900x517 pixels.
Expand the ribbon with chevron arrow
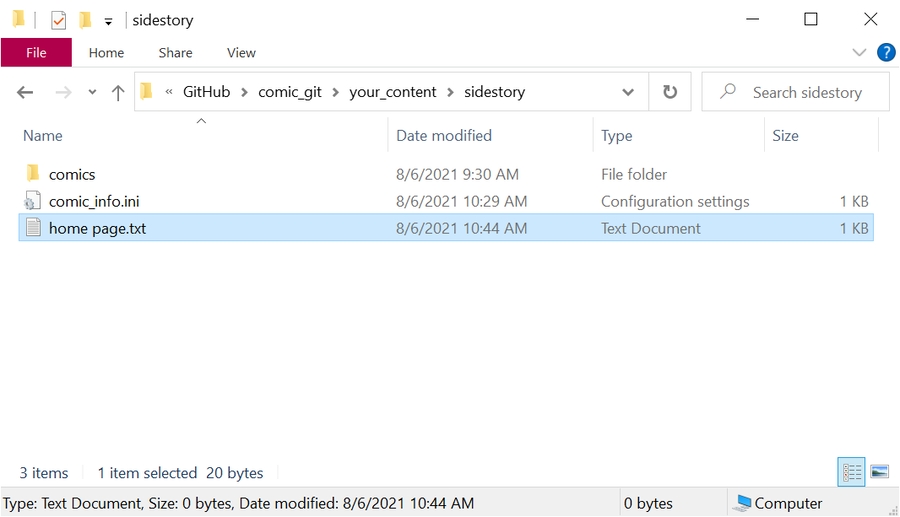[x=859, y=53]
